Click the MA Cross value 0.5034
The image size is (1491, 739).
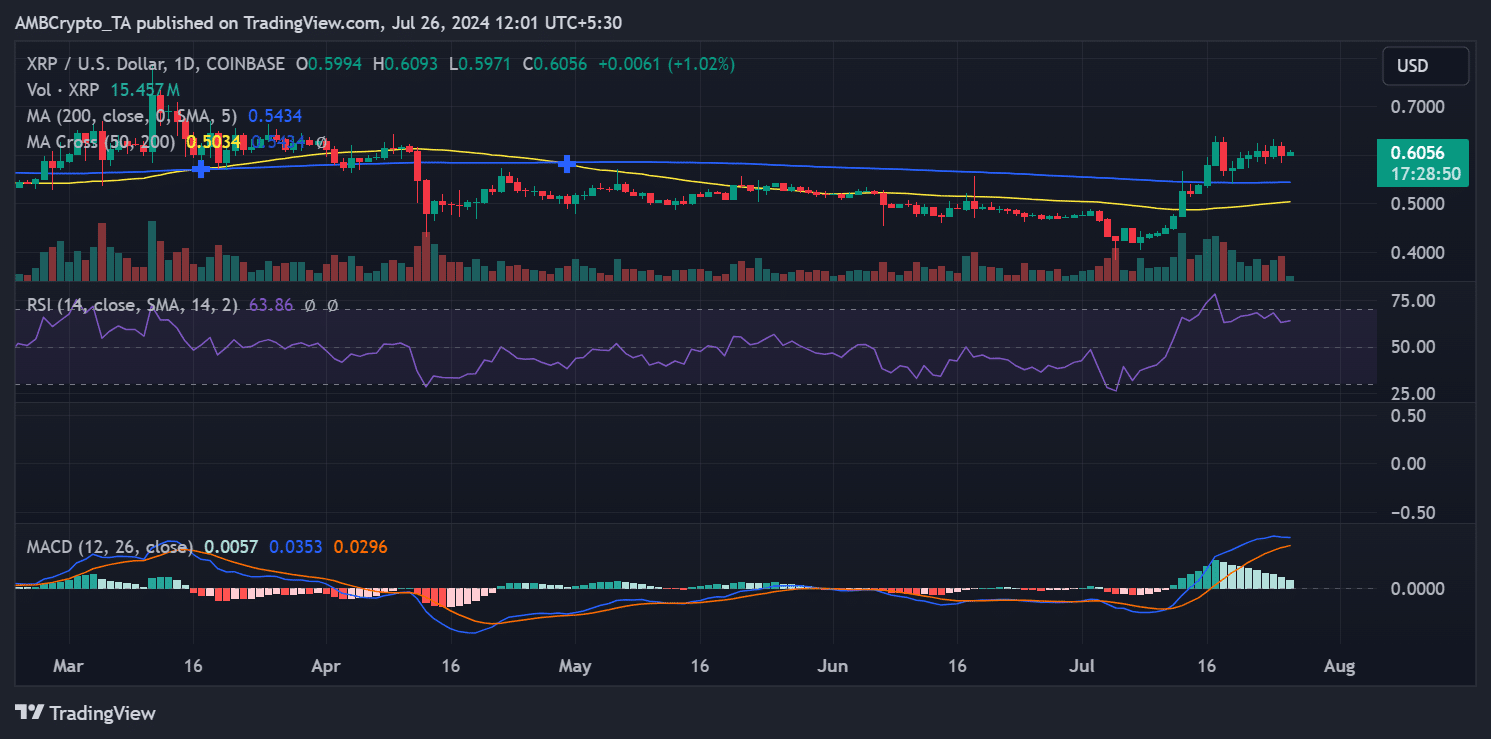pyautogui.click(x=213, y=142)
